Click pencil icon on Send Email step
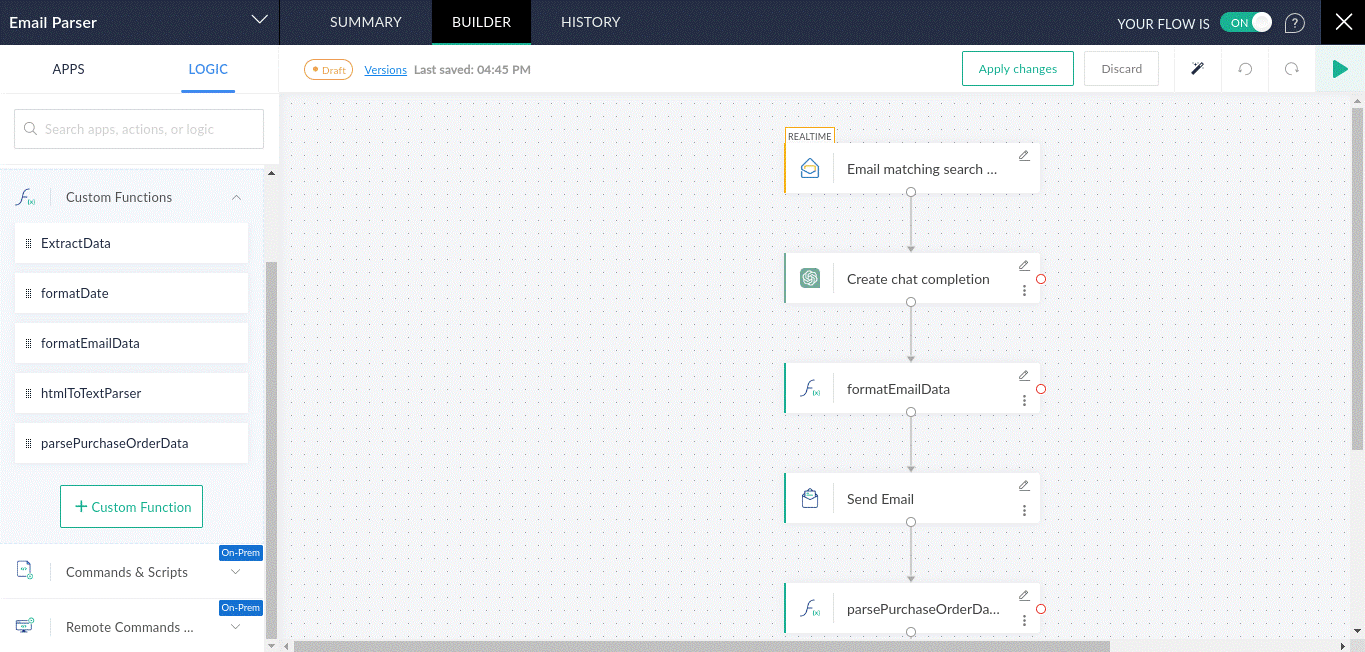Viewport: 1365px width, 652px height. 1024,486
